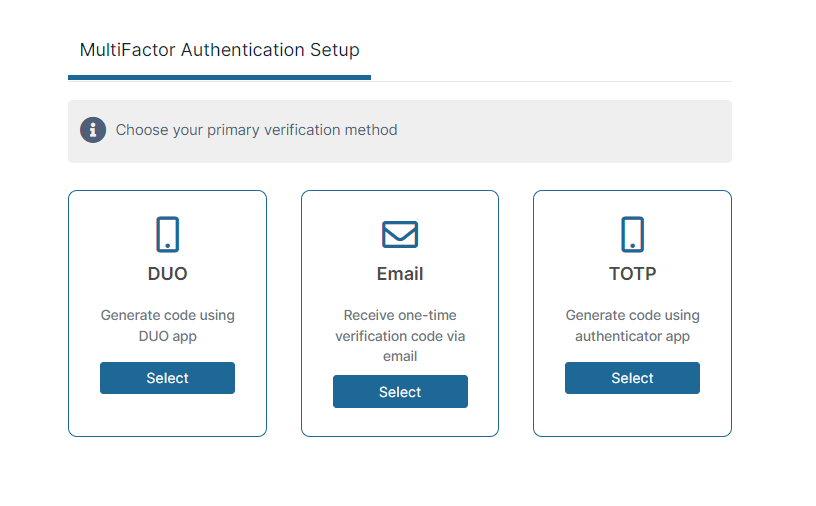This screenshot has width=816, height=506.
Task: Choose Select button for Email verification
Action: [400, 392]
